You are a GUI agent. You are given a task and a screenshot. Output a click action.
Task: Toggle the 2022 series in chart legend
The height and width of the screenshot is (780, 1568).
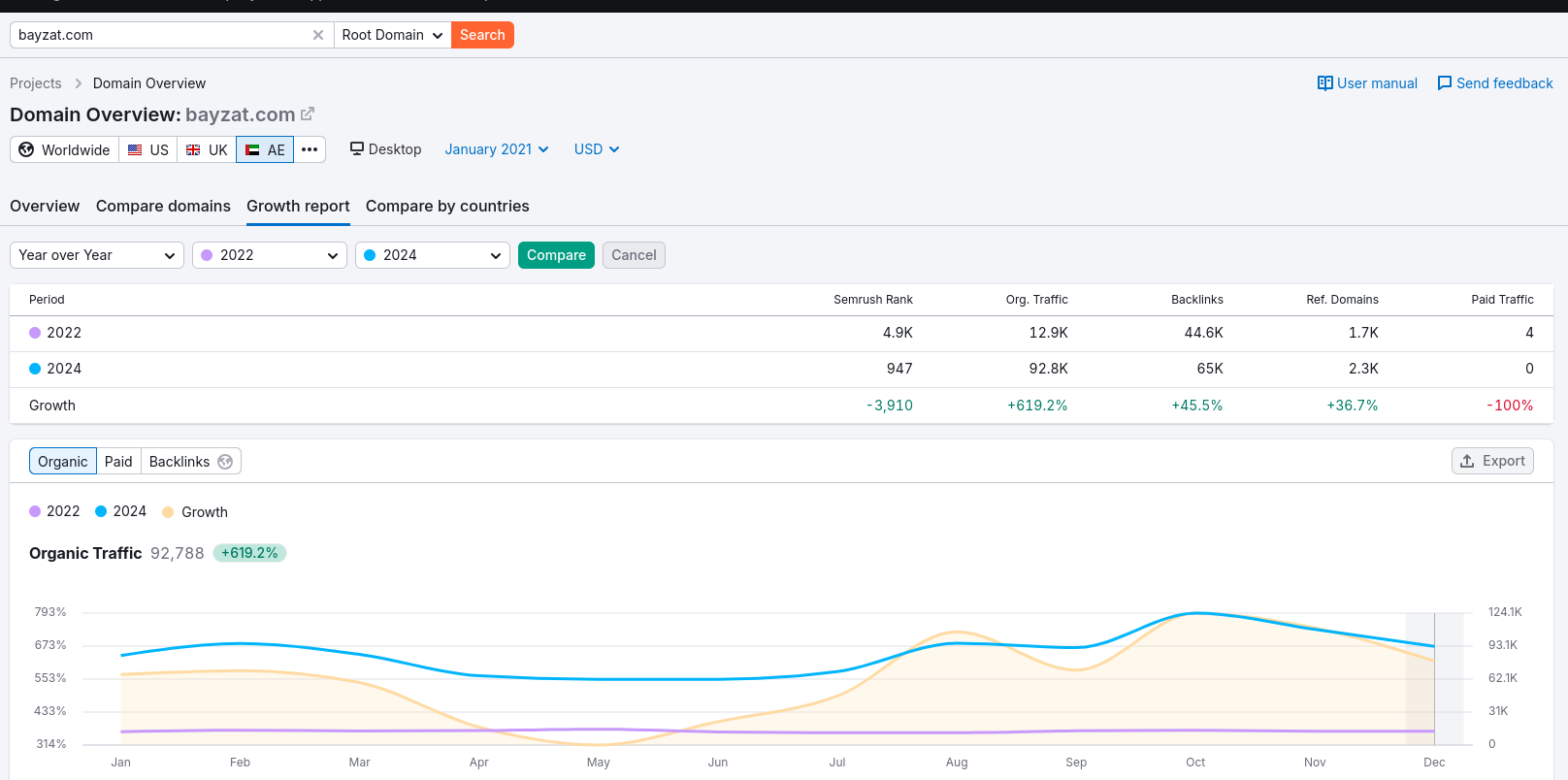(x=54, y=511)
